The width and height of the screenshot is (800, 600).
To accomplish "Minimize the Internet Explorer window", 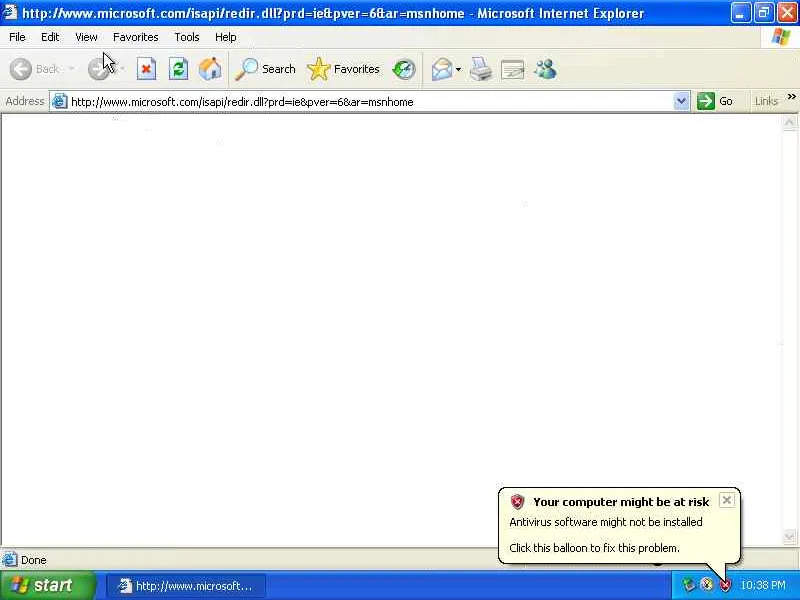I will [740, 13].
